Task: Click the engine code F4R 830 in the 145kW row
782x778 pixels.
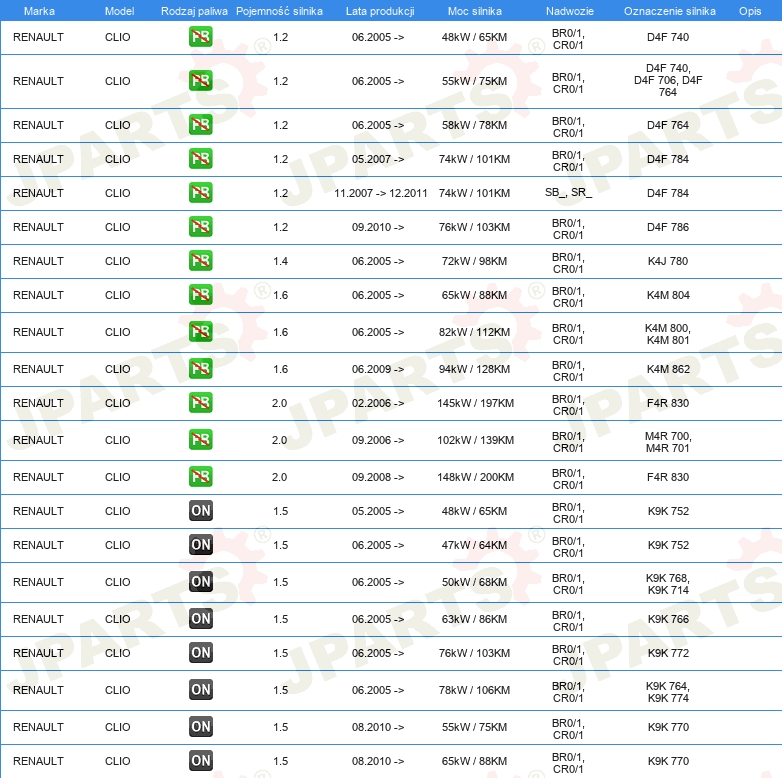Action: coord(668,403)
